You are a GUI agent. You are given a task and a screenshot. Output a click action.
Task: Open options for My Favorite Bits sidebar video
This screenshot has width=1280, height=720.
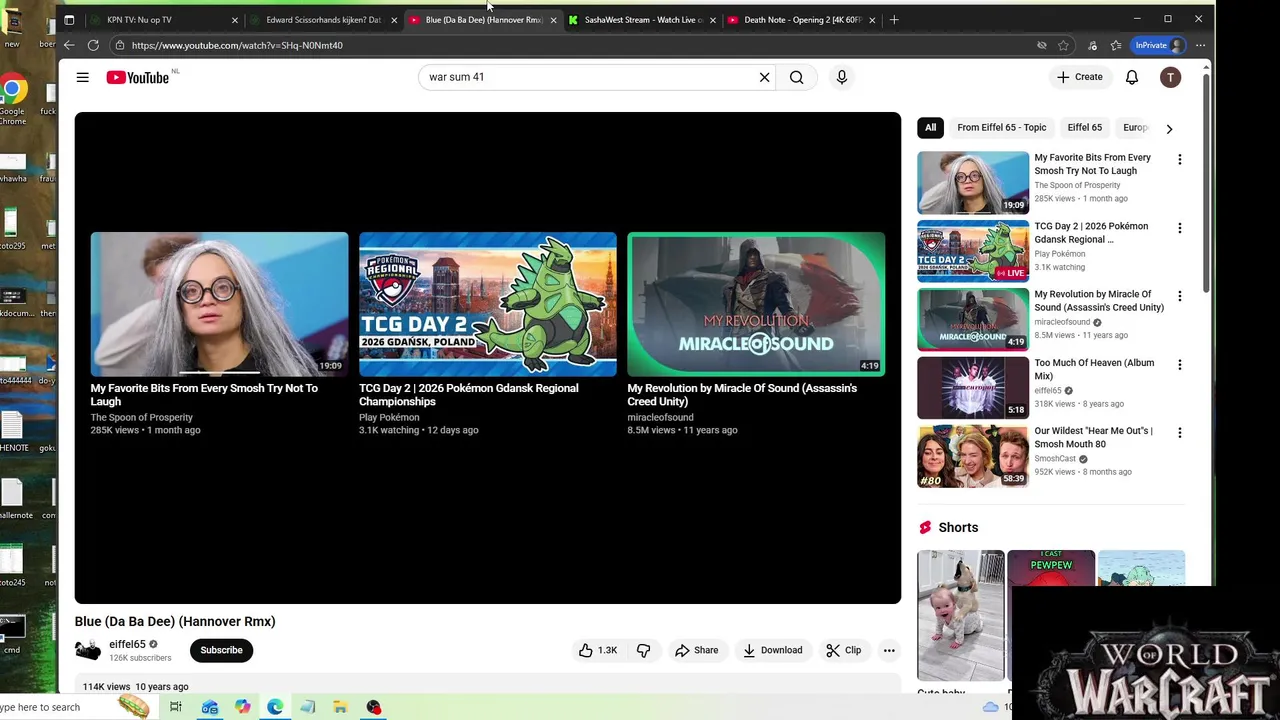[1179, 160]
